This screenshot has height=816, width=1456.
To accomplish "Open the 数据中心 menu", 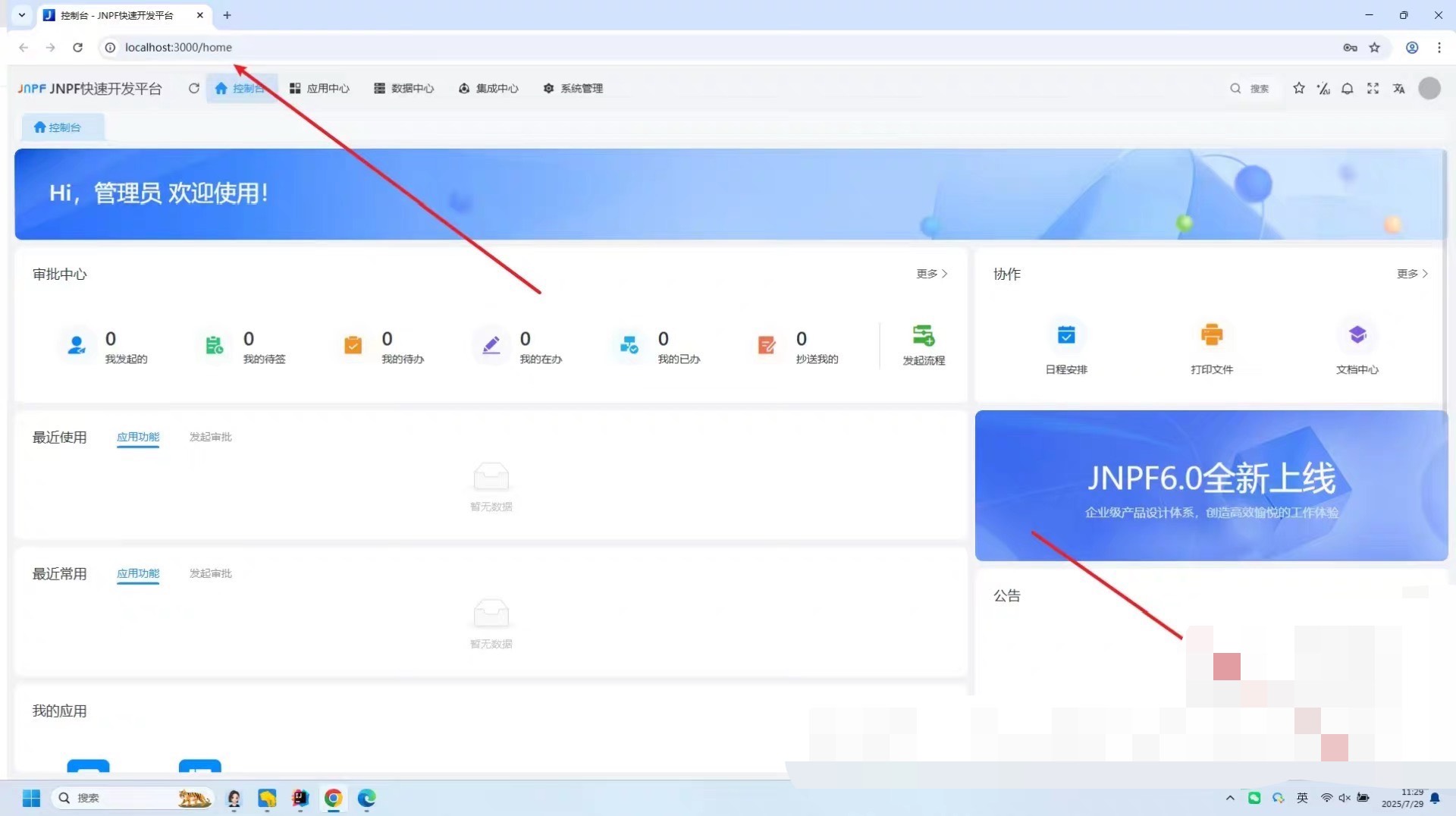I will (403, 89).
